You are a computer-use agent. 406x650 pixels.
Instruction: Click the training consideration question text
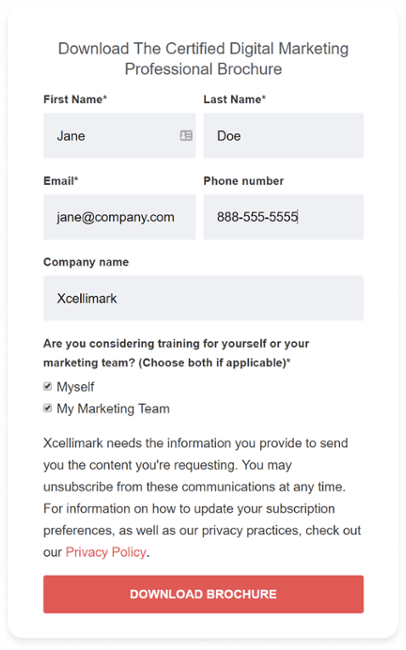click(176, 353)
